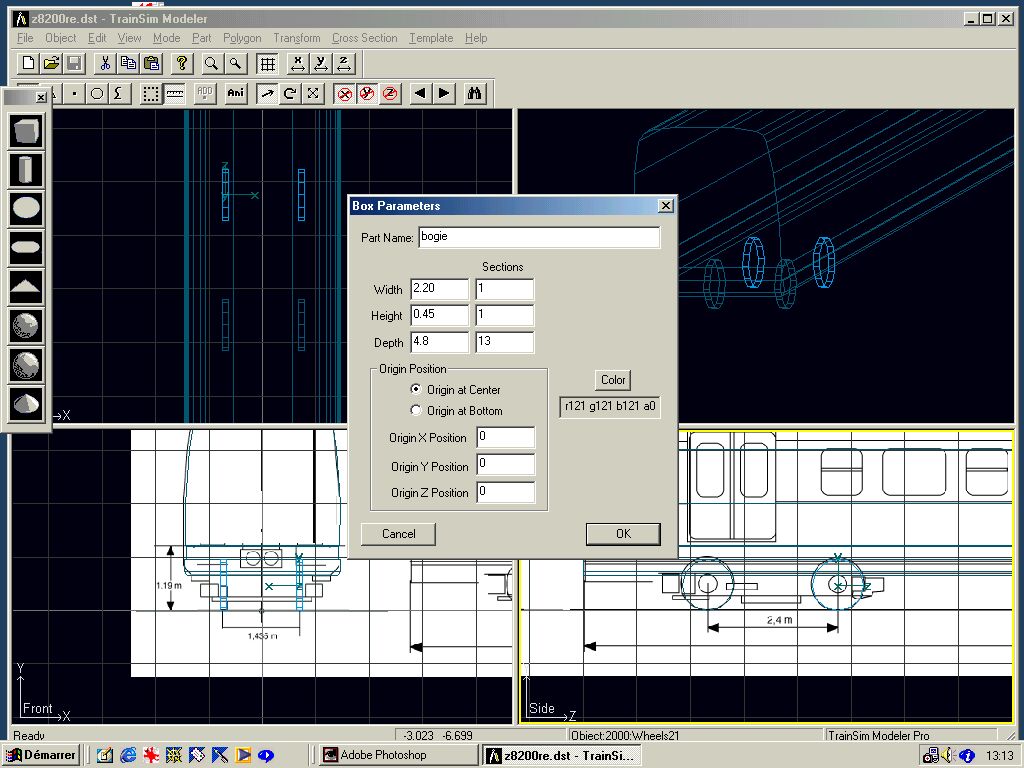Click OK in Box Parameters dialog
1024x768 pixels.
pyautogui.click(x=623, y=534)
